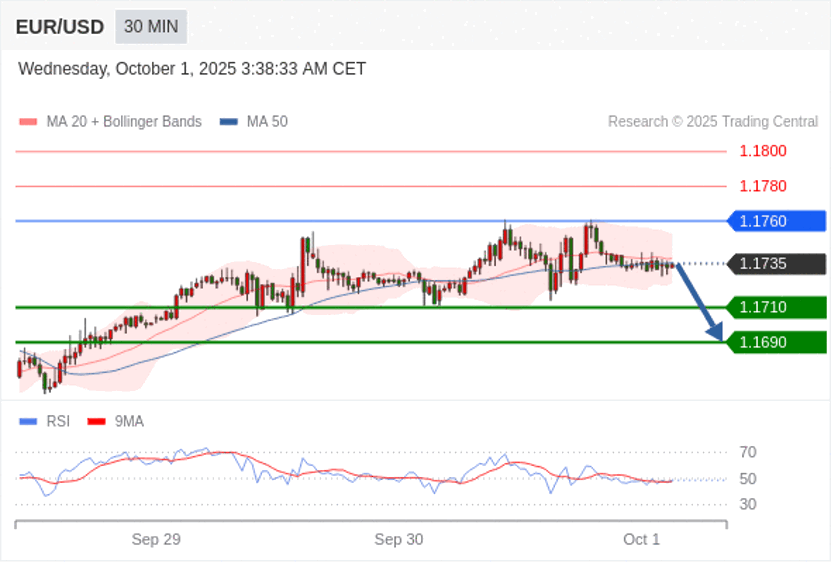This screenshot has height=564, width=832.
Task: Toggle the MA 50 legend entry
Action: (255, 122)
